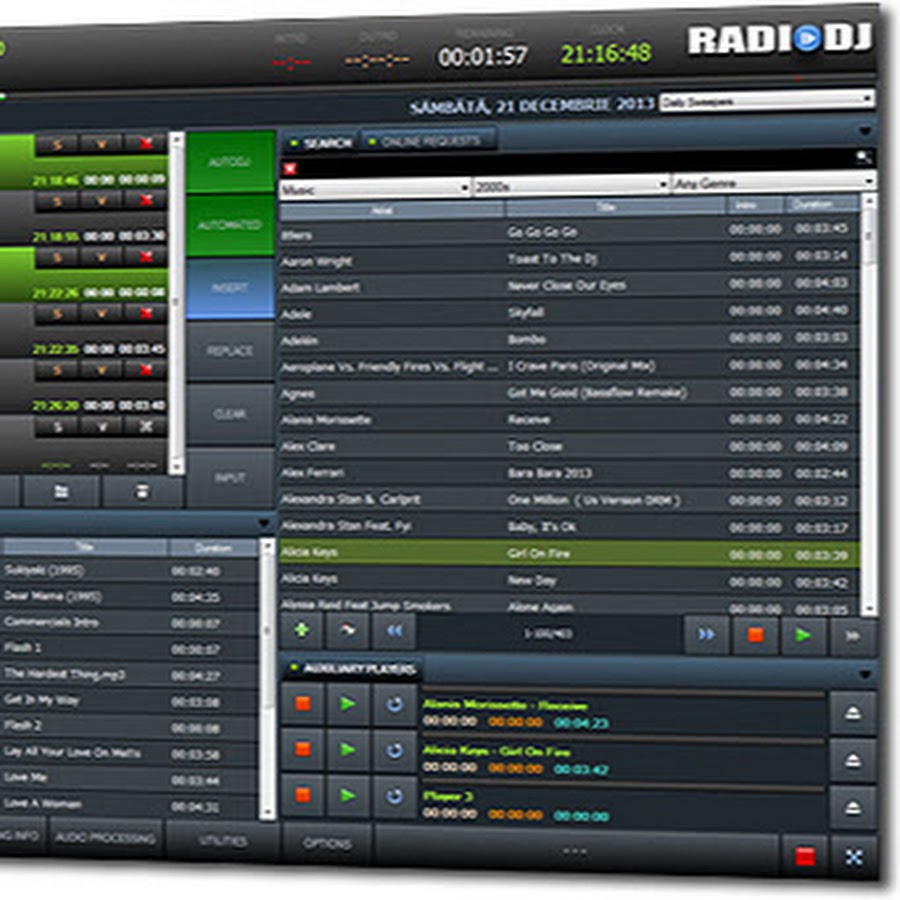Click the blue fullscreen icon in the bottom bar
Image resolution: width=900 pixels, height=900 pixels.
[x=854, y=858]
